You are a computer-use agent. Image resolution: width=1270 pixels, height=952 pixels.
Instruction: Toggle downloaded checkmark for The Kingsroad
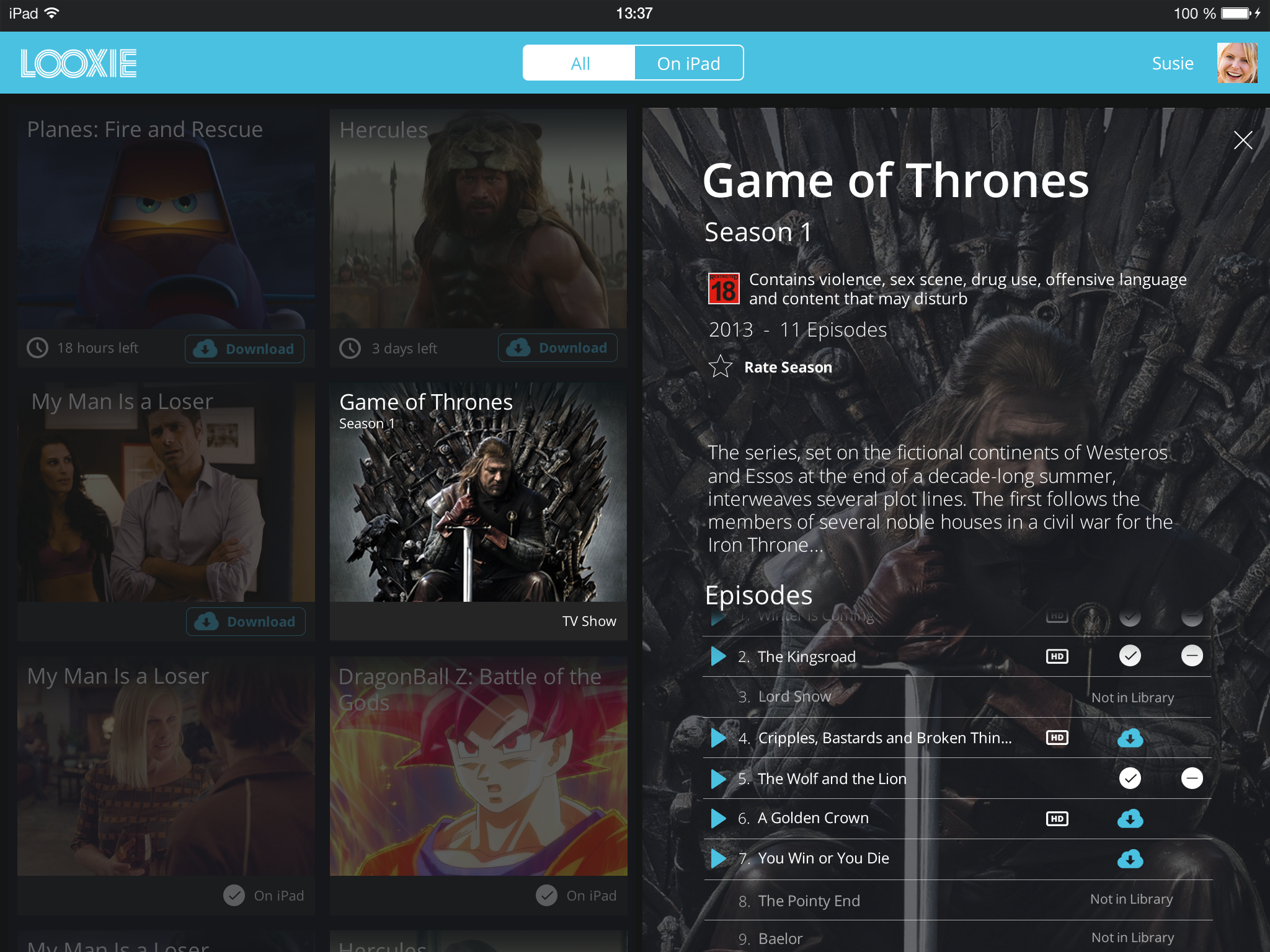pyautogui.click(x=1130, y=656)
